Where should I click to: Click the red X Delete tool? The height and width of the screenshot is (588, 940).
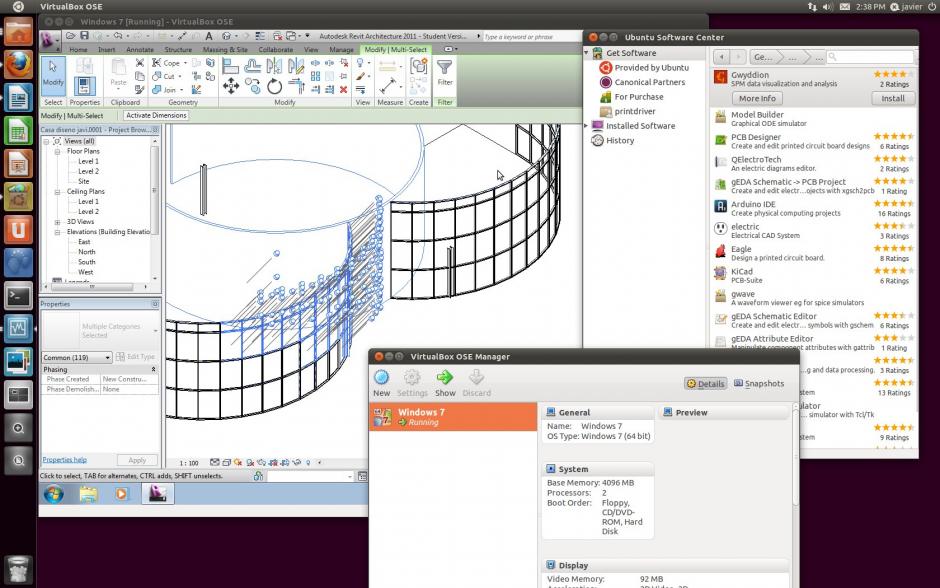344,89
